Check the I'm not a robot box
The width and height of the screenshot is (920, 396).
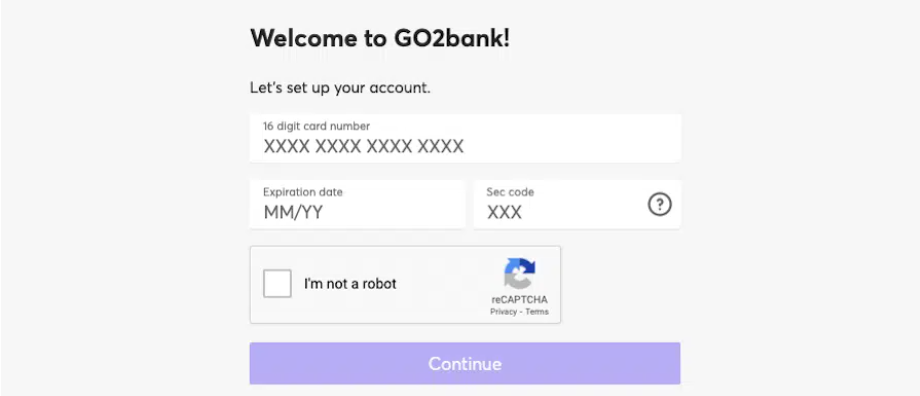tap(277, 283)
